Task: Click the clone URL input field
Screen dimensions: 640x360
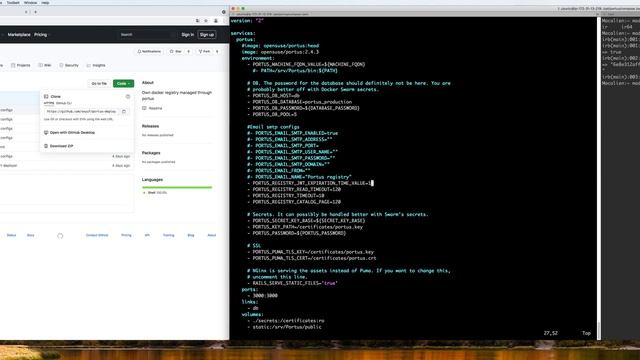Action: pyautogui.click(x=82, y=111)
